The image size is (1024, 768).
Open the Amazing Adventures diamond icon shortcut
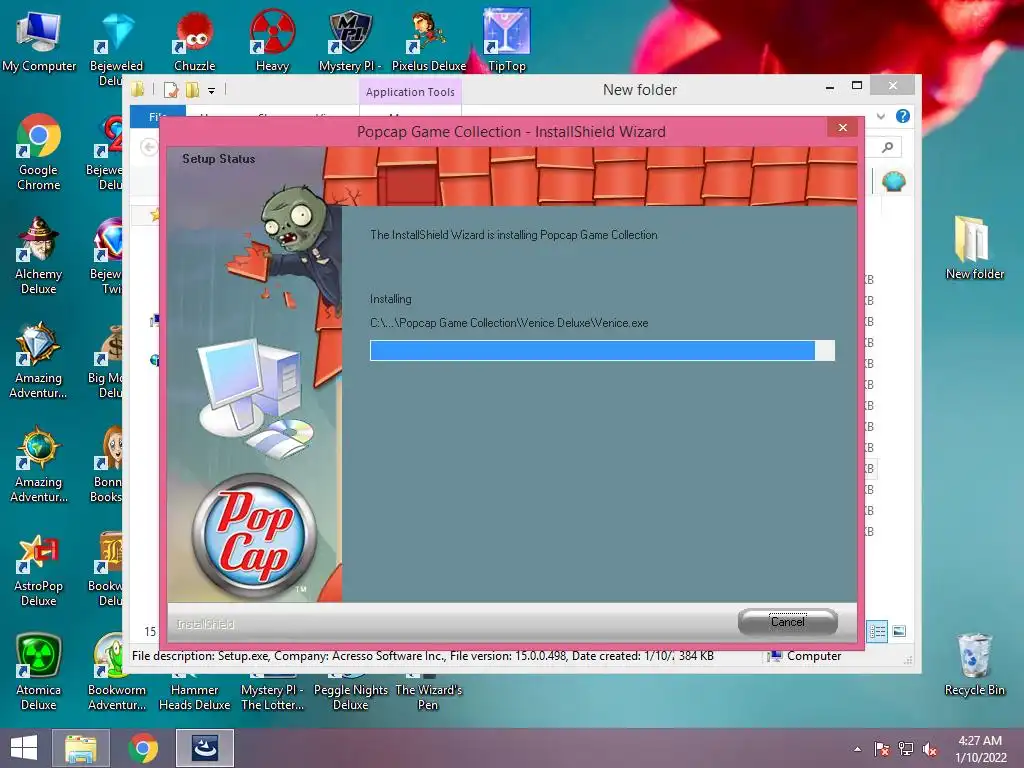pyautogui.click(x=39, y=359)
